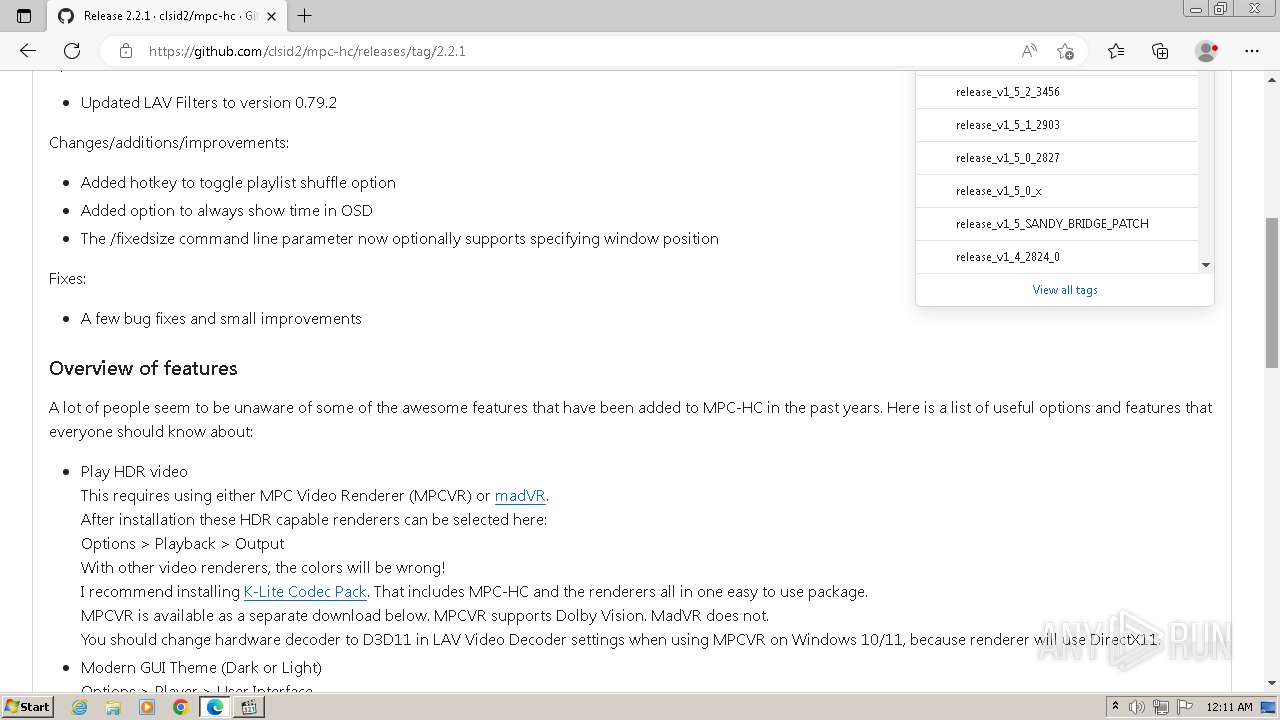
Task: Open the K-Lite Codec Pack link
Action: 305,592
